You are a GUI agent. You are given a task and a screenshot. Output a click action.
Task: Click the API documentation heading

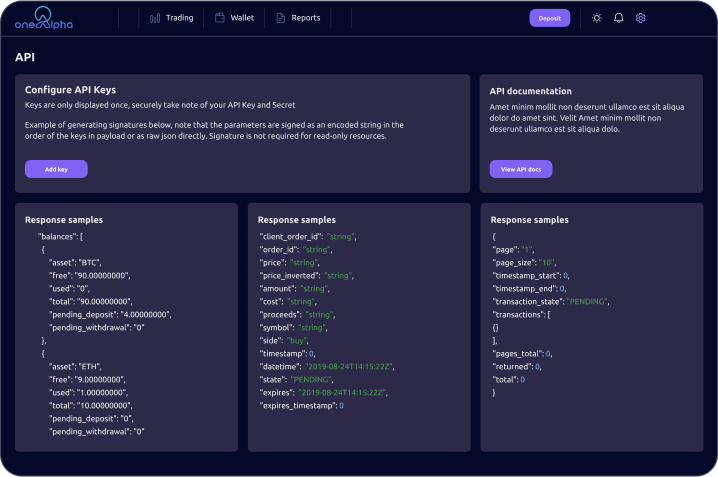[530, 91]
